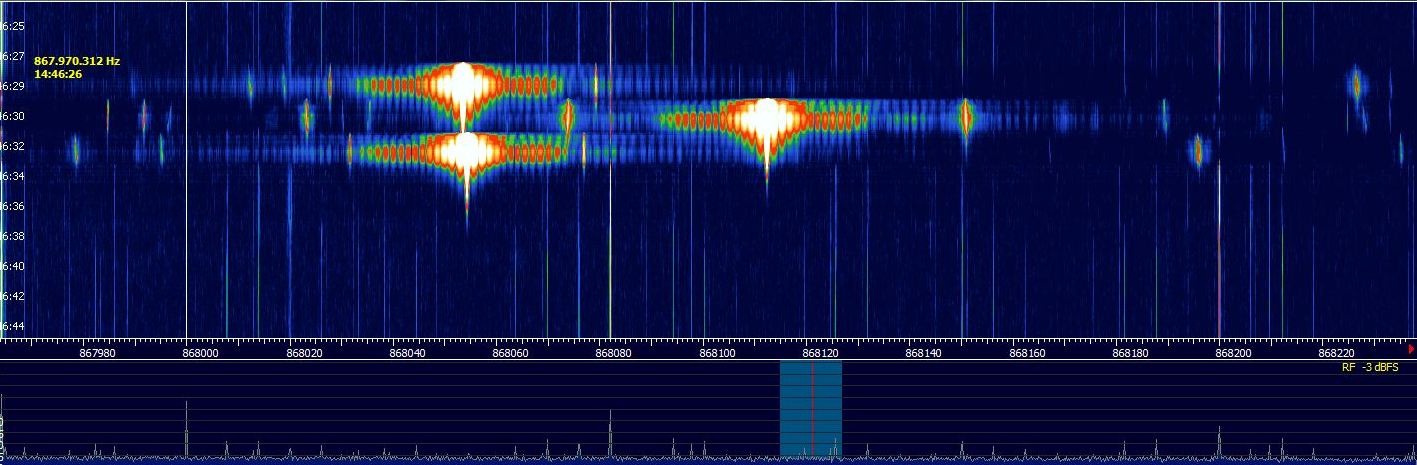Click the tall spectrum peak at 868000
This screenshot has width=1417, height=465.
187,425
